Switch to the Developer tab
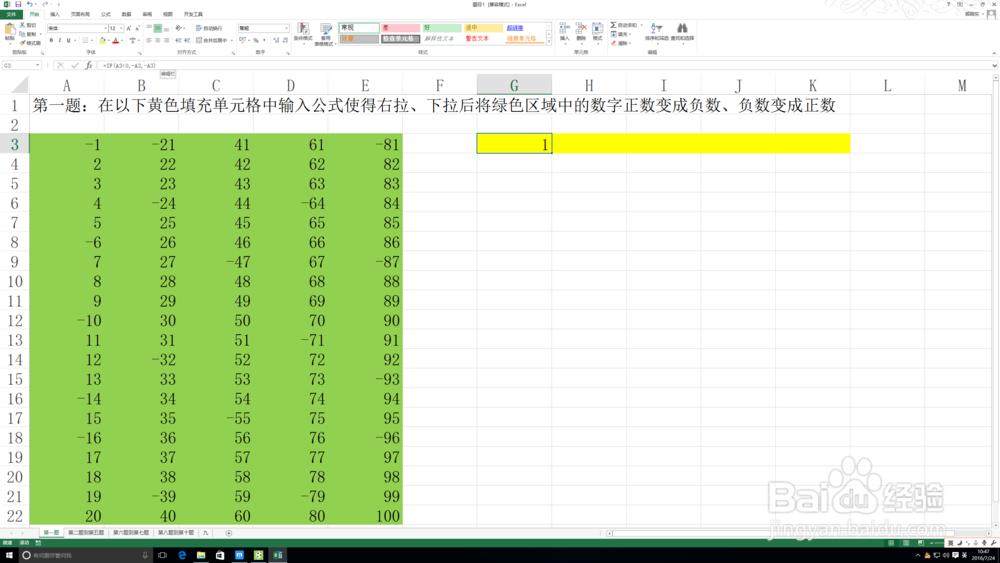 (x=193, y=14)
